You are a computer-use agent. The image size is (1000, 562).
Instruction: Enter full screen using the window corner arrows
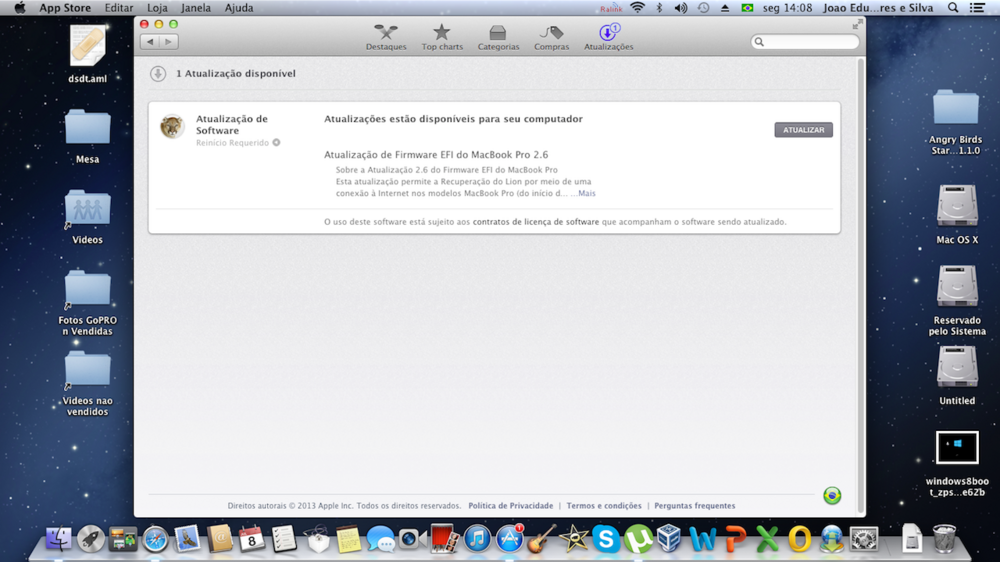[857, 24]
